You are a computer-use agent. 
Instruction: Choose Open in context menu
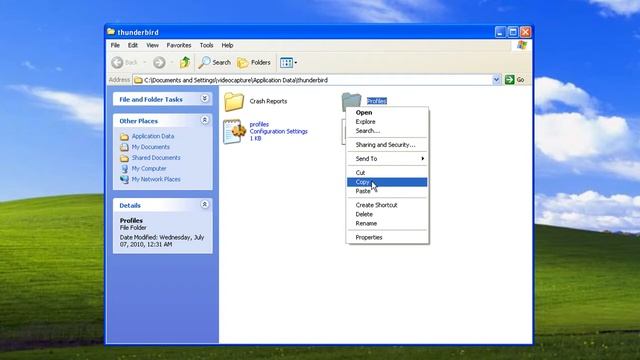[x=387, y=113]
